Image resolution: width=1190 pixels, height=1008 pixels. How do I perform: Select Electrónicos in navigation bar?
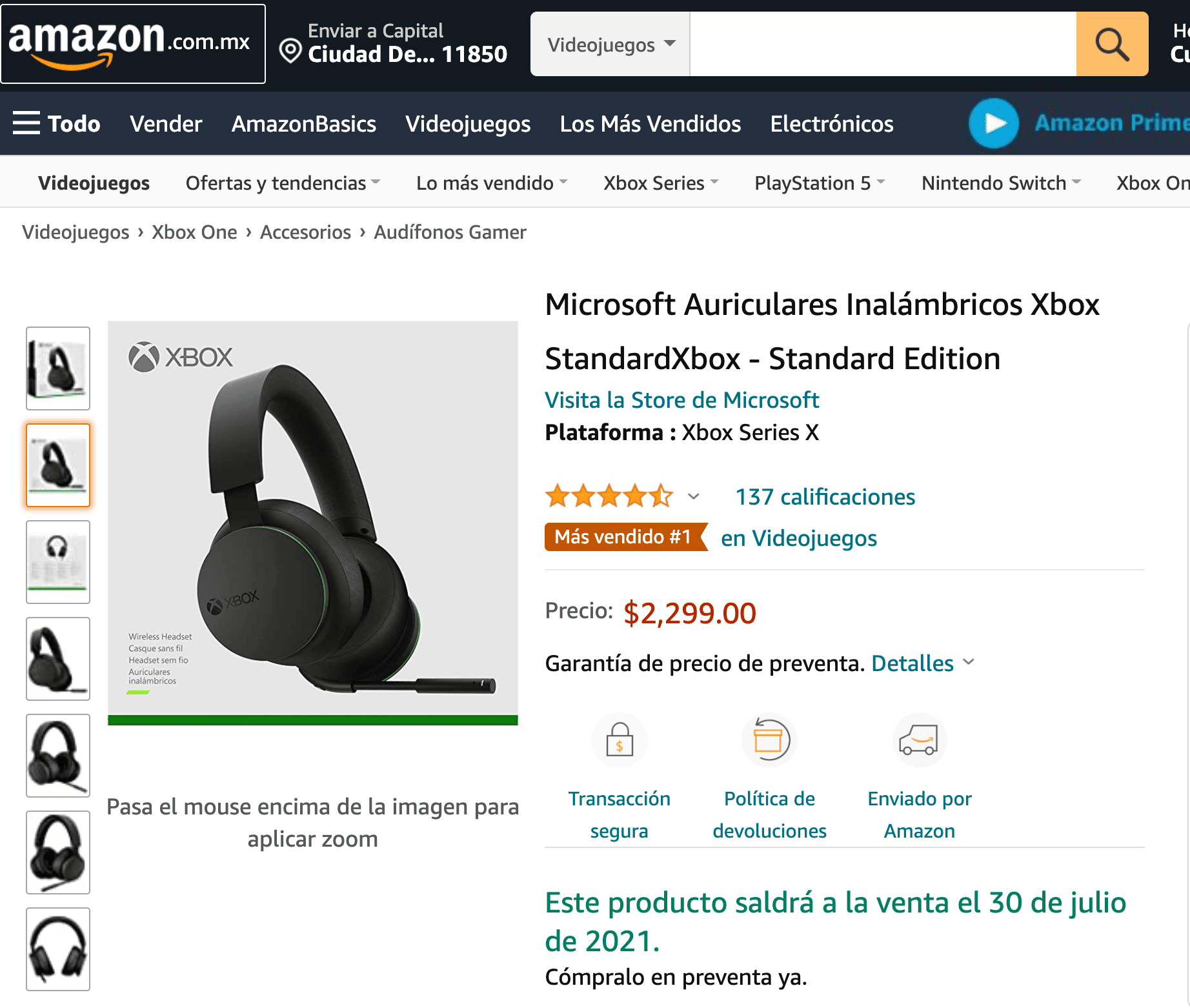(832, 123)
